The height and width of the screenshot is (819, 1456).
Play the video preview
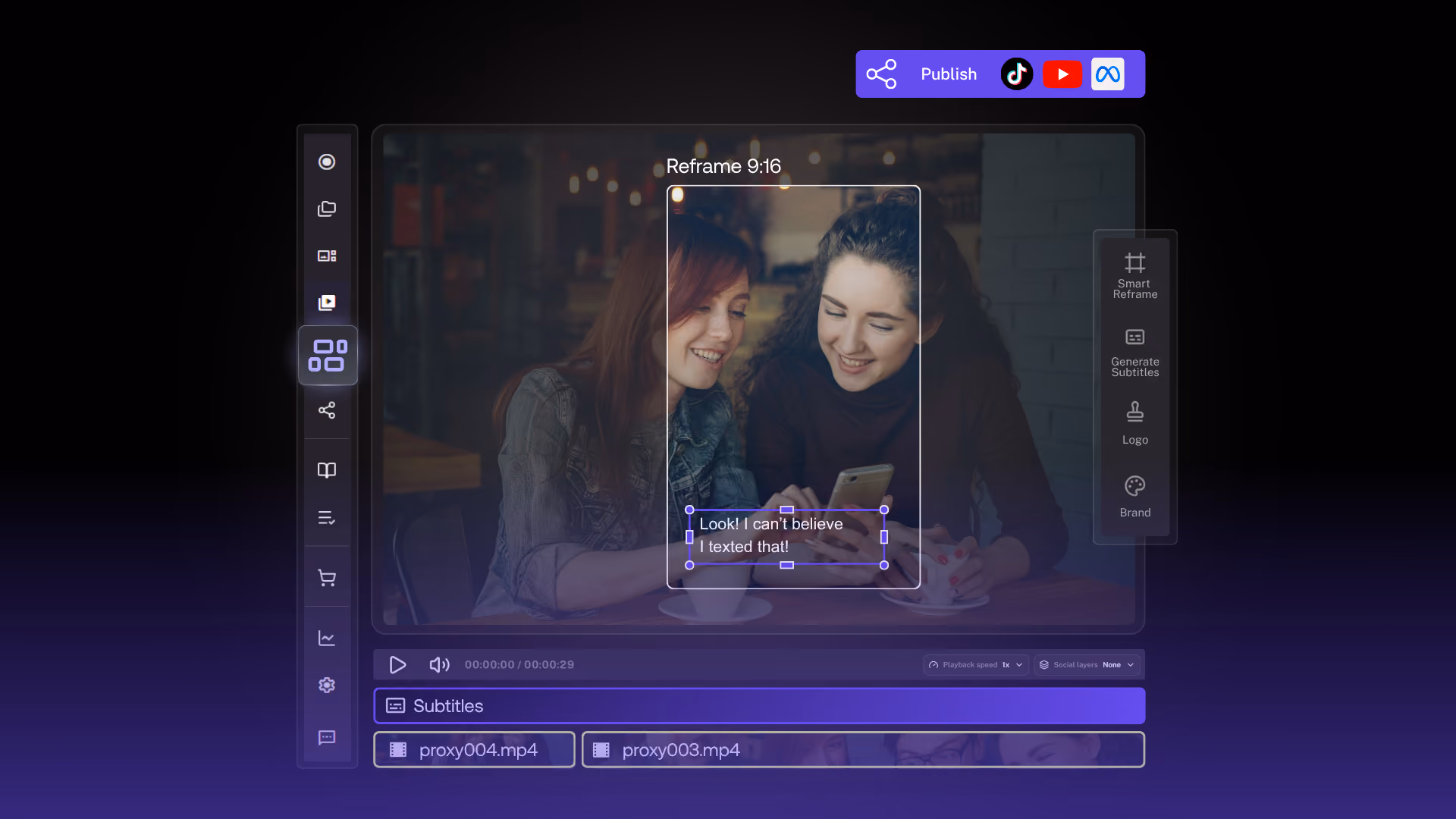click(397, 665)
